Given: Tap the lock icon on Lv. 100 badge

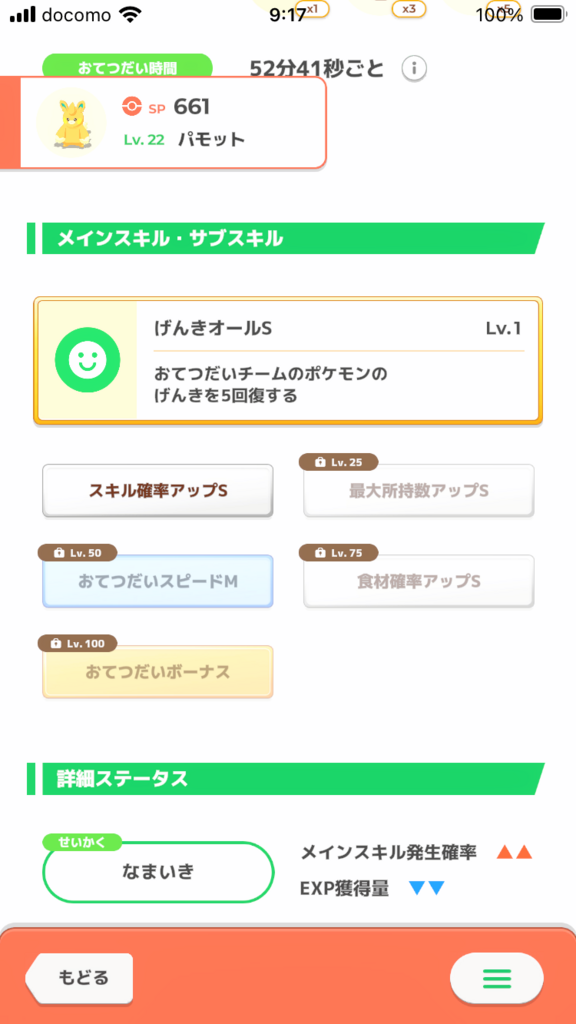Looking at the screenshot, I should [x=59, y=644].
